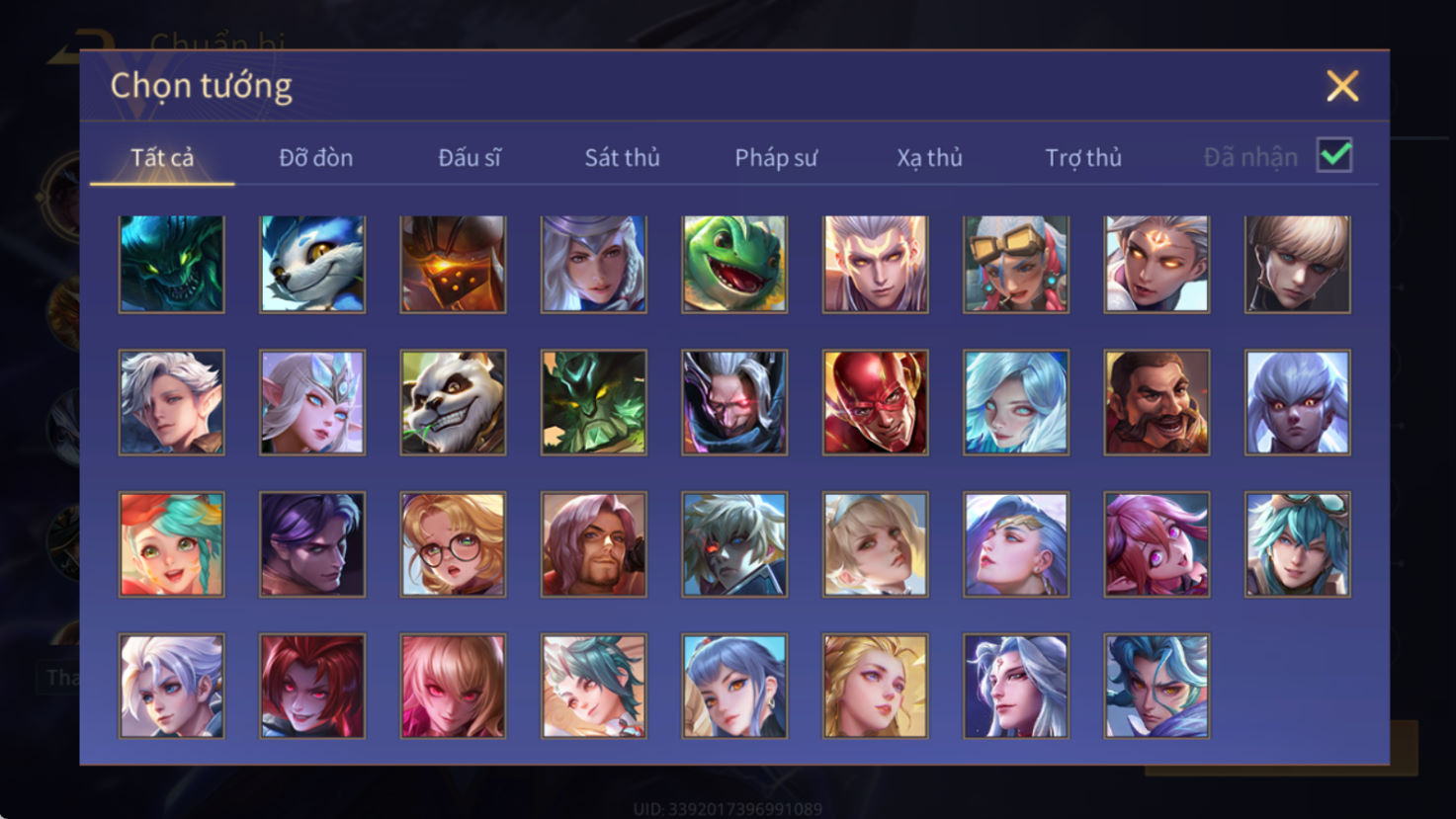Uncheck the Đã nhận checkbox
Viewport: 1456px width, 819px height.
pos(1334,155)
